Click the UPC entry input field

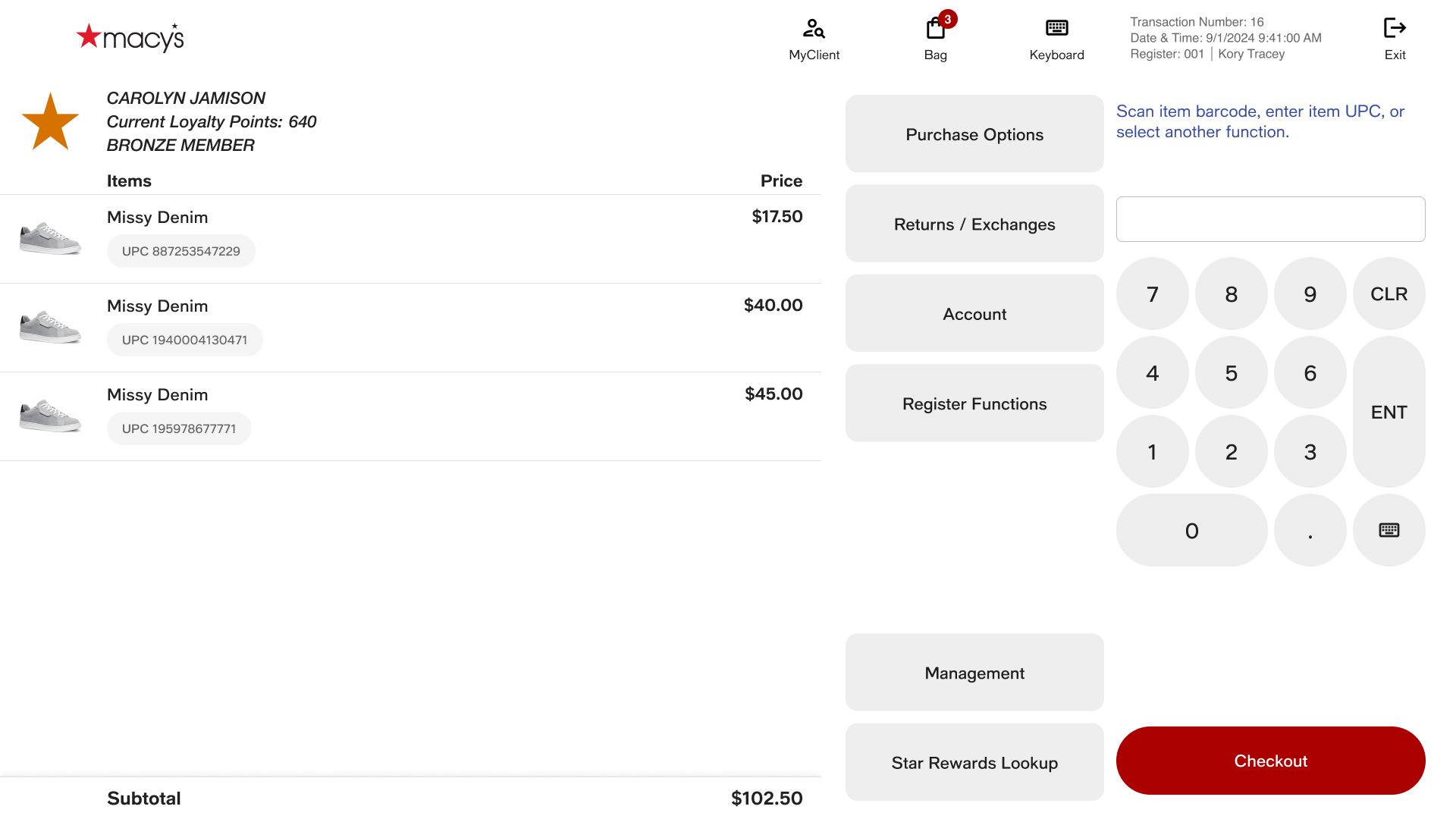tap(1270, 219)
